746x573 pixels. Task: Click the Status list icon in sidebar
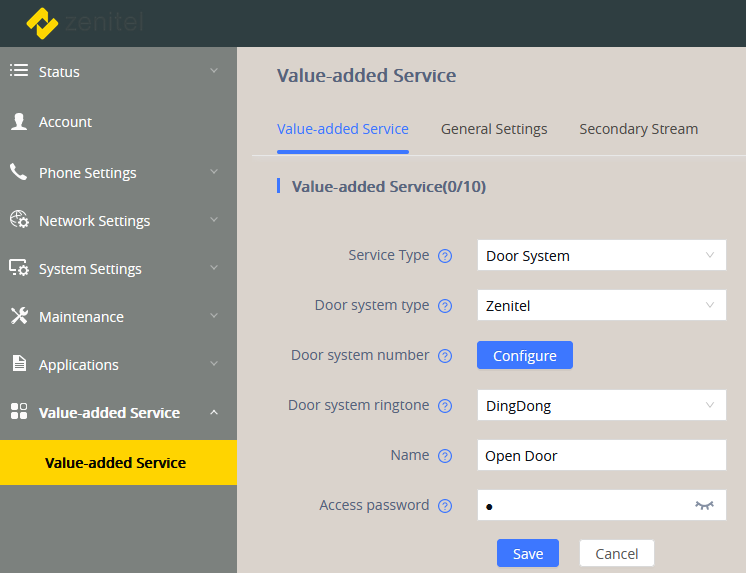click(18, 71)
